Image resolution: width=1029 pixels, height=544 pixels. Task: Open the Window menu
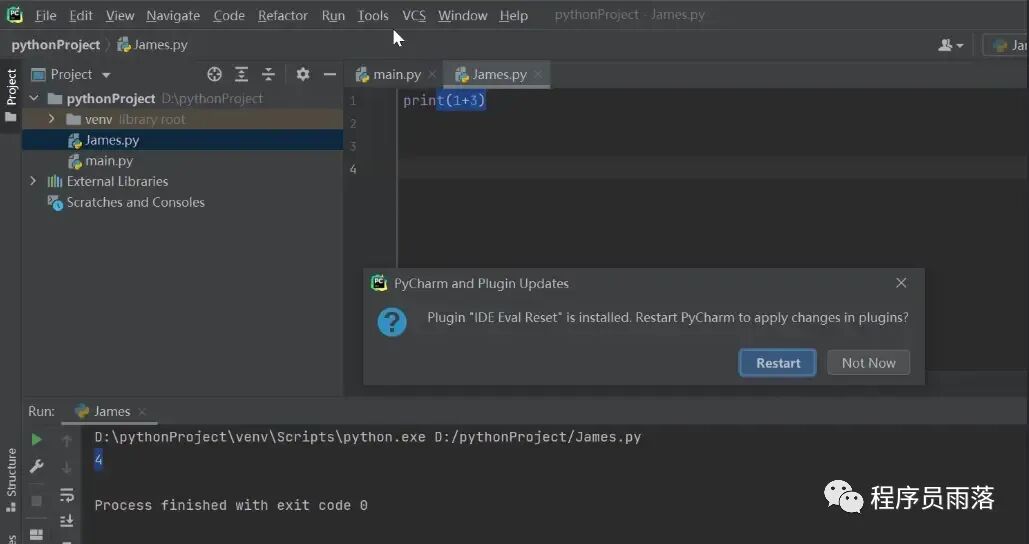pyautogui.click(x=463, y=15)
